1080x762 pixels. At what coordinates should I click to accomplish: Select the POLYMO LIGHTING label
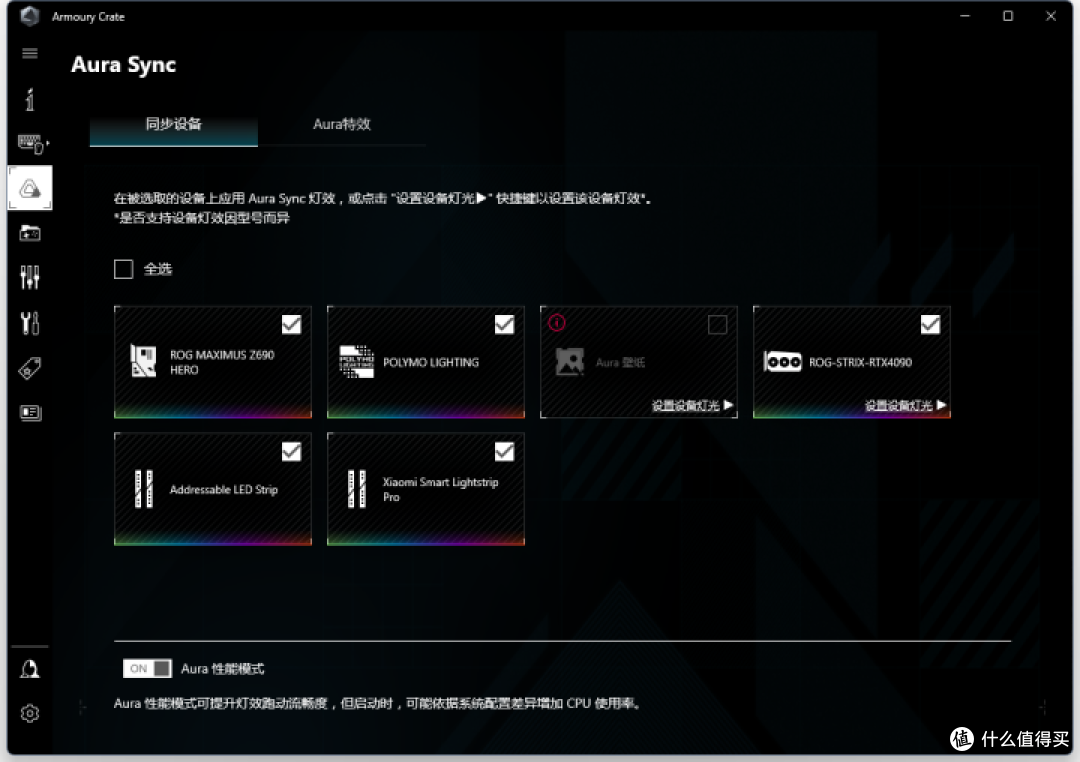point(430,362)
